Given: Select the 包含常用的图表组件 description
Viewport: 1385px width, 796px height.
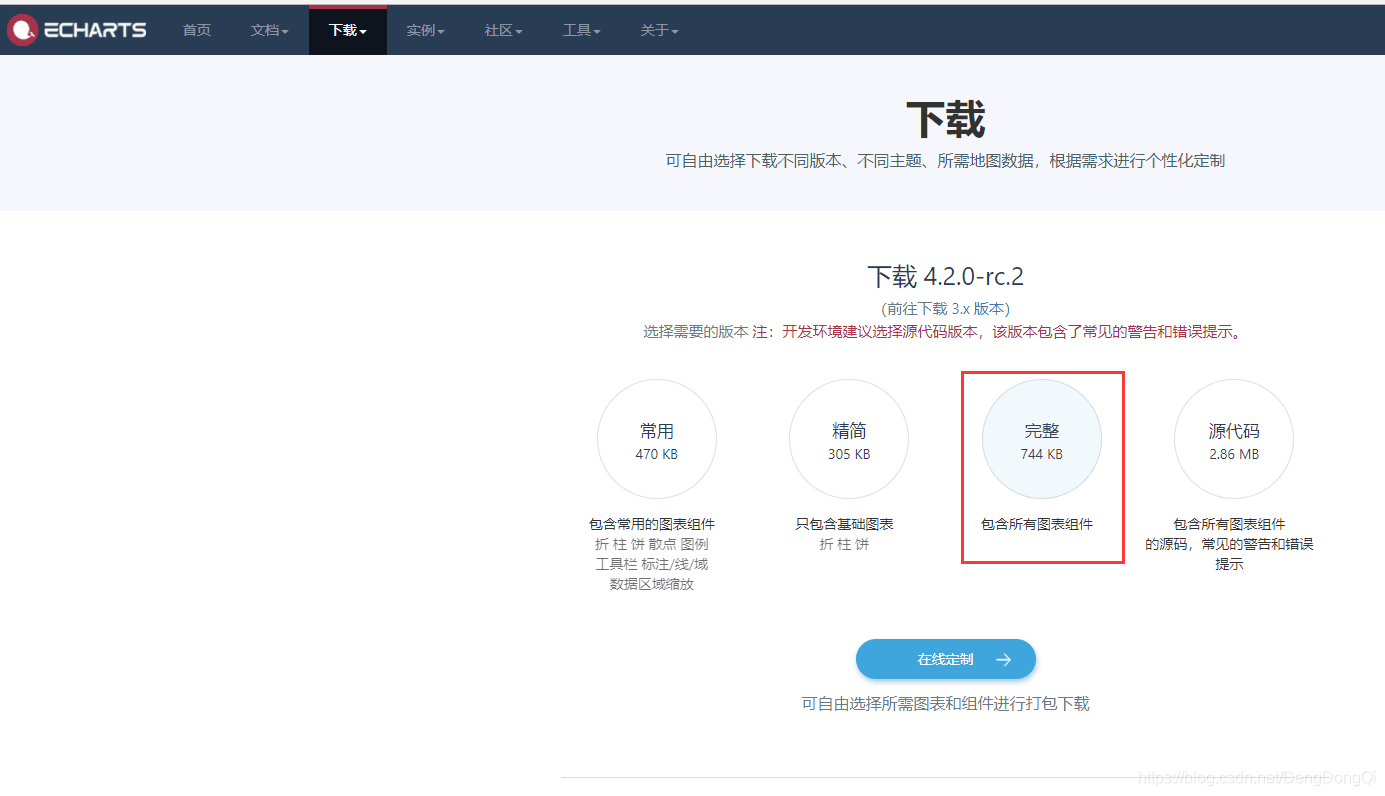Looking at the screenshot, I should coord(652,524).
